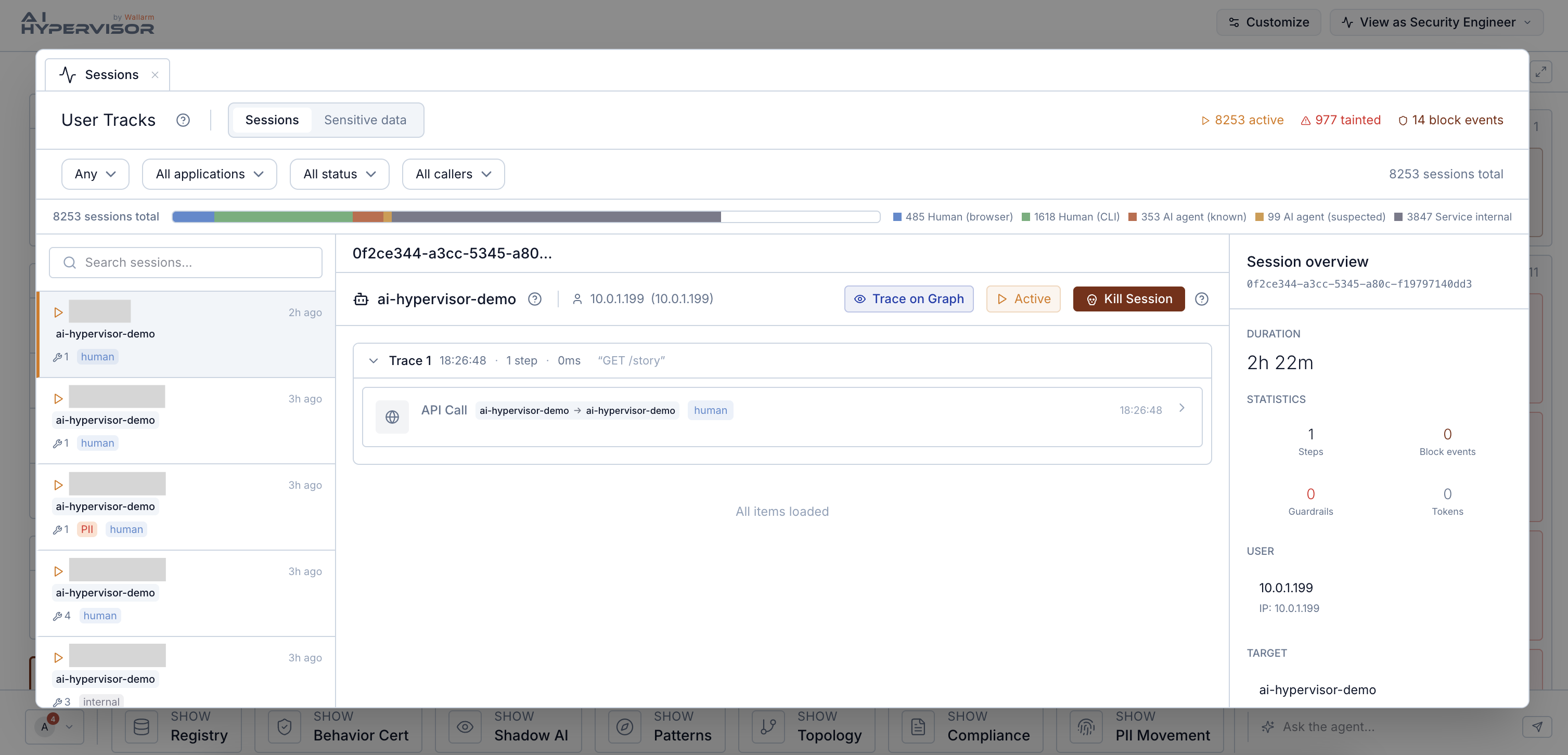Select the Sessions segment toggle
This screenshot has width=1568, height=755.
[272, 120]
